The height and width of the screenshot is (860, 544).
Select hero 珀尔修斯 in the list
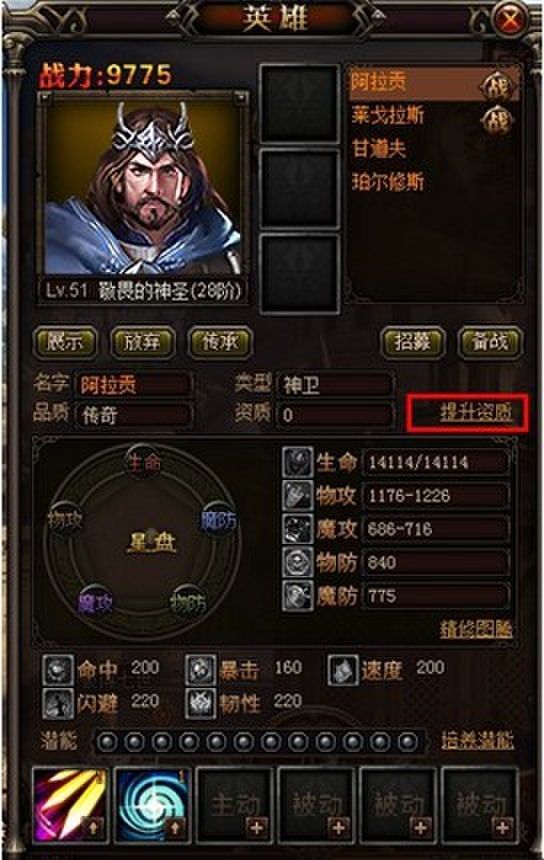coord(388,182)
